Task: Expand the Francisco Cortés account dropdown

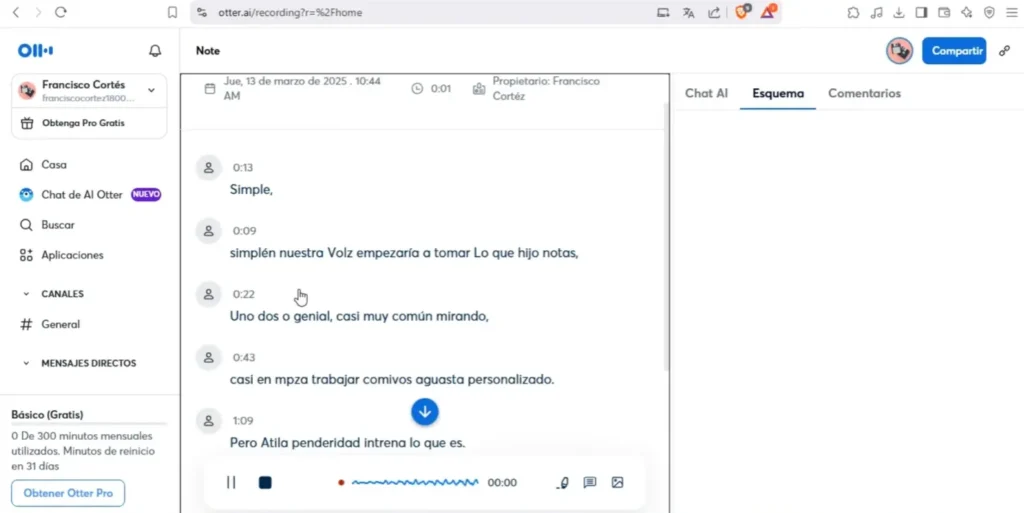Action: (152, 90)
